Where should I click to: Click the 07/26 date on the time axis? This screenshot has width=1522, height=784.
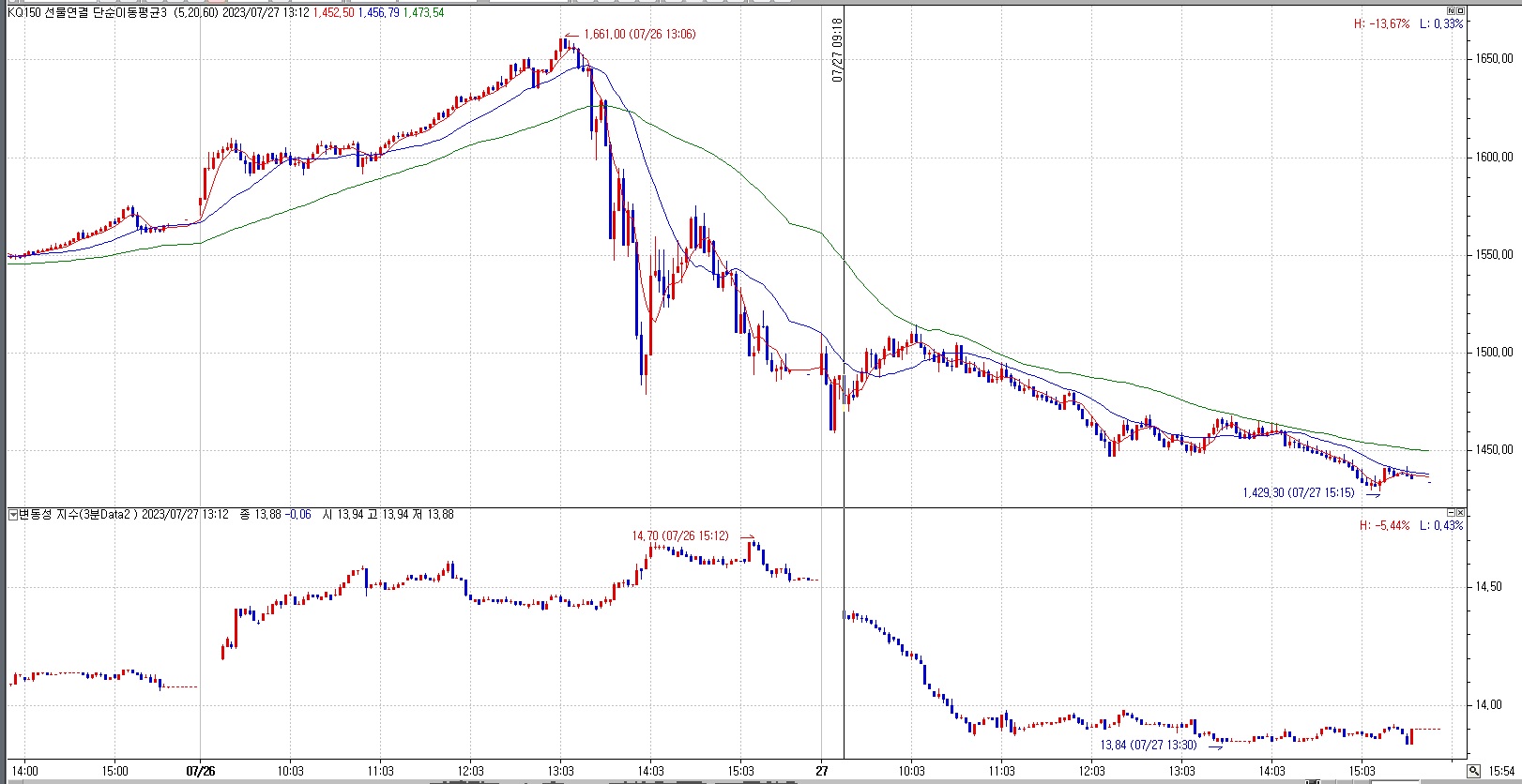coord(201,771)
